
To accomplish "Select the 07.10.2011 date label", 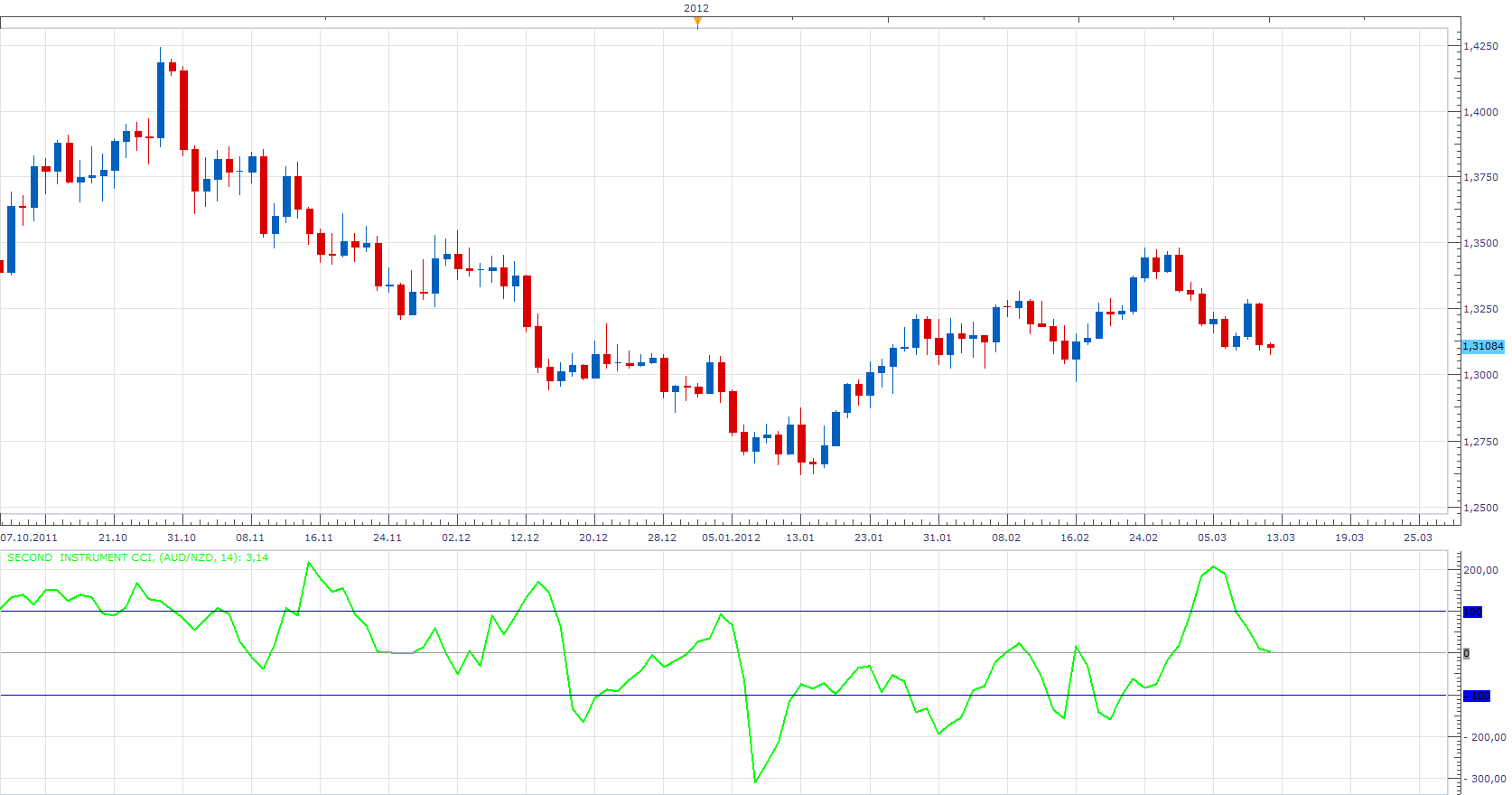I will click(x=29, y=538).
